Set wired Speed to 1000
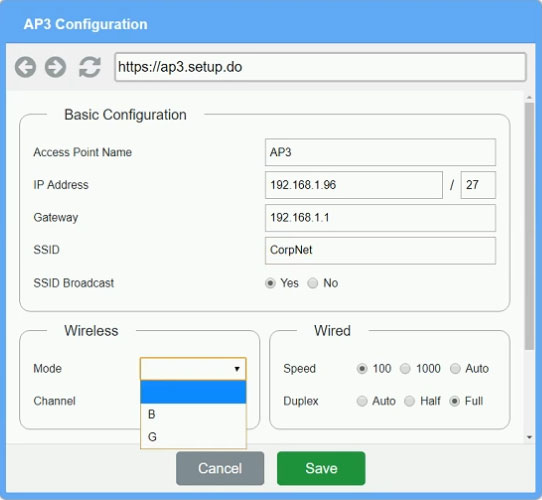This screenshot has width=542, height=500. click(x=405, y=369)
